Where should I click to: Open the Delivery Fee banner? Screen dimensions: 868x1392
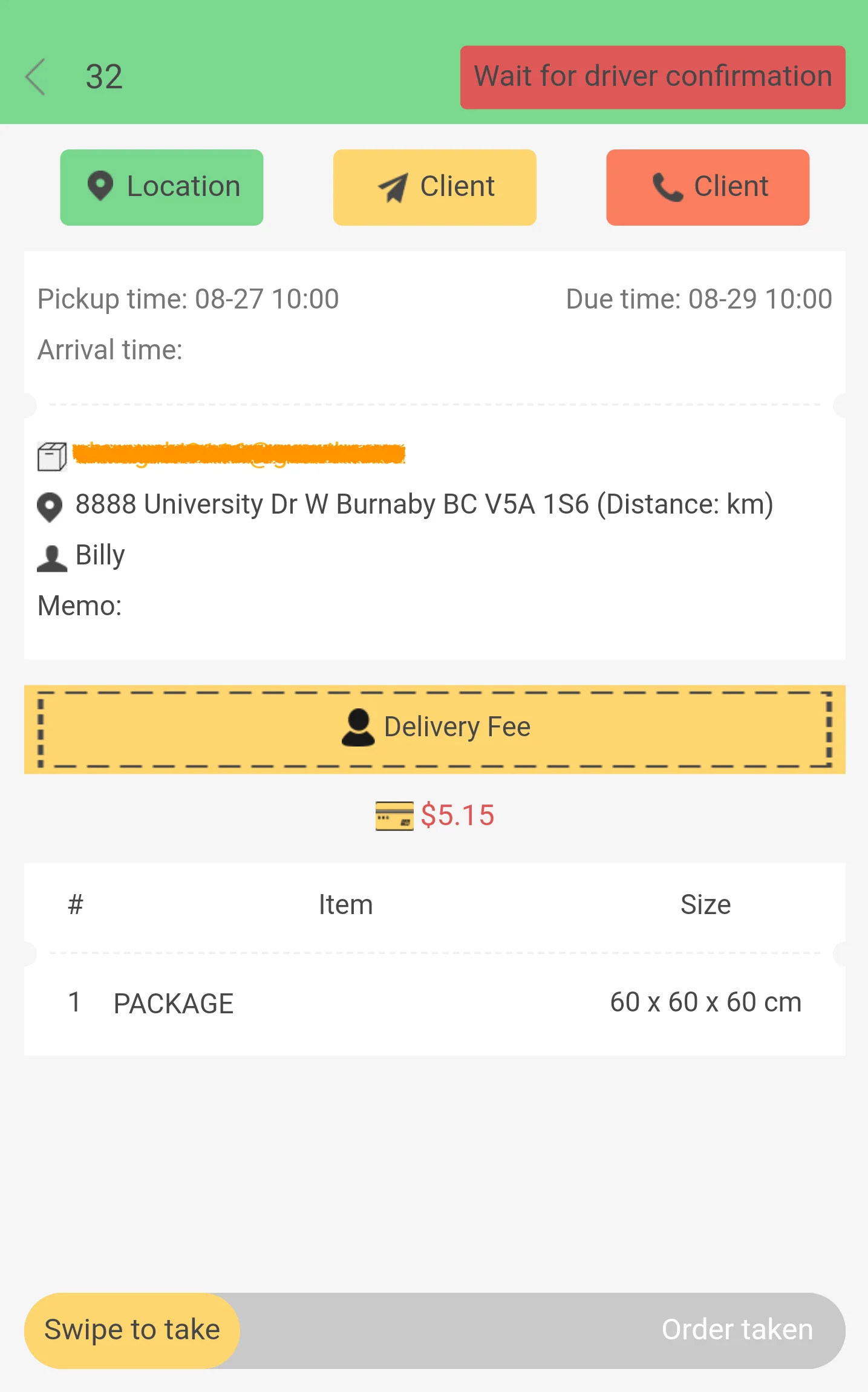click(x=434, y=729)
